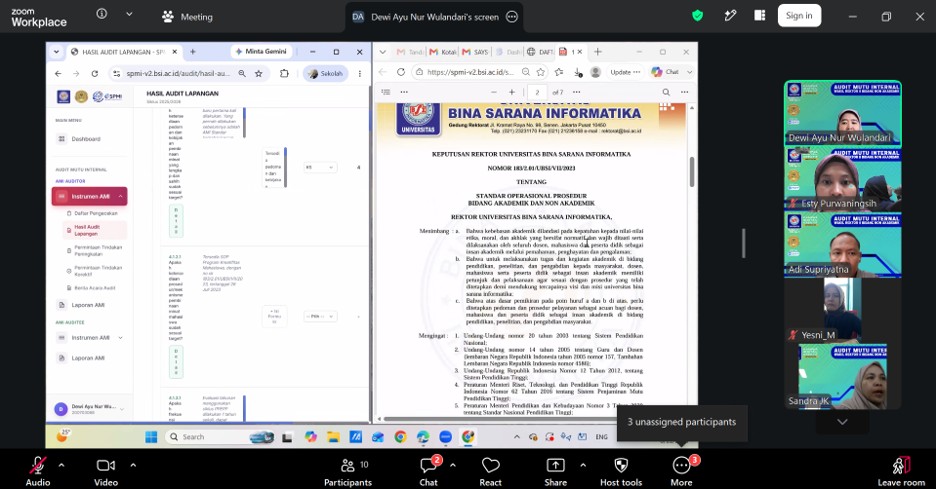Open the Edge Copilot Chat button

672,72
